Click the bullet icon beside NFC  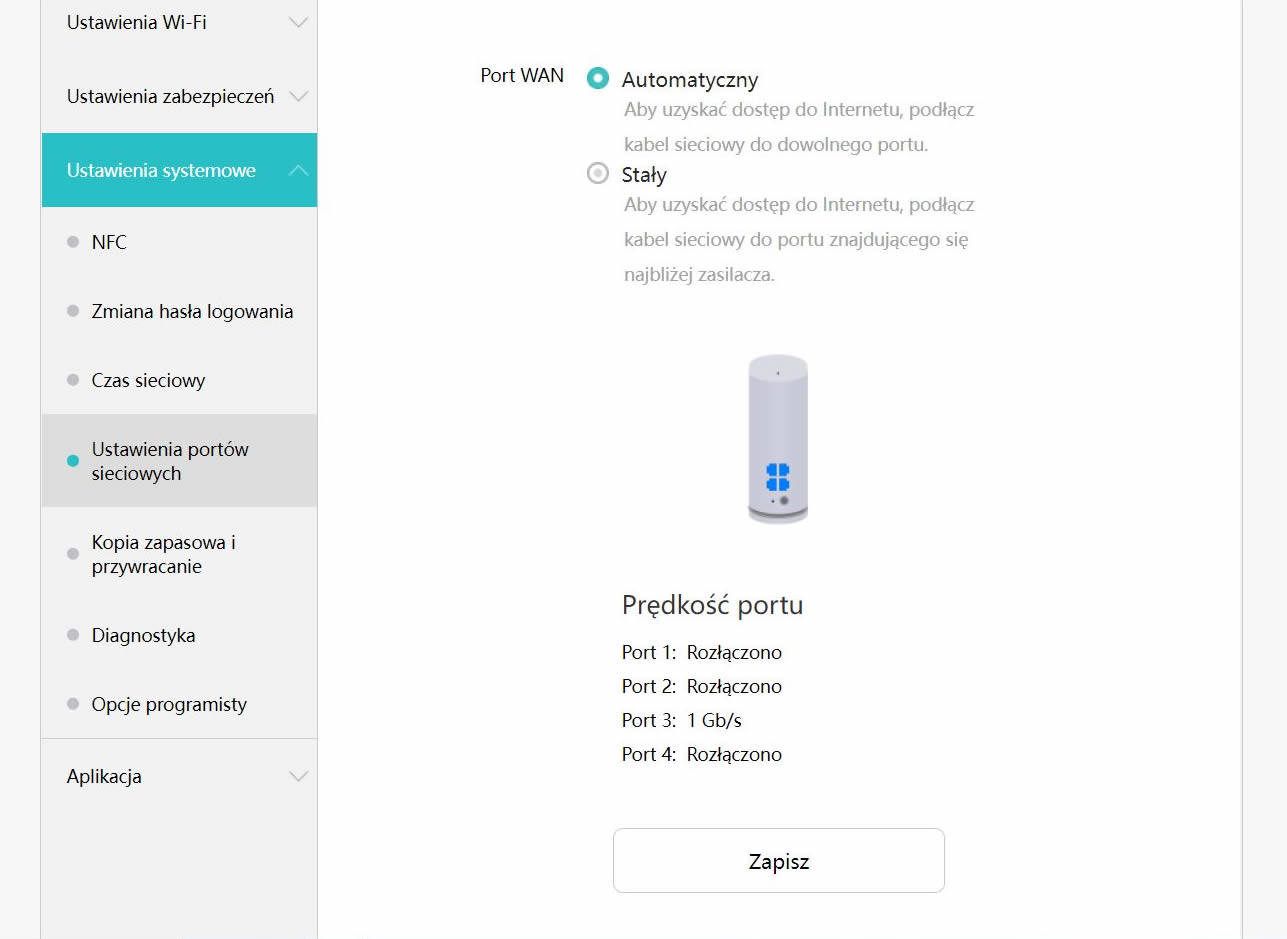[72, 242]
